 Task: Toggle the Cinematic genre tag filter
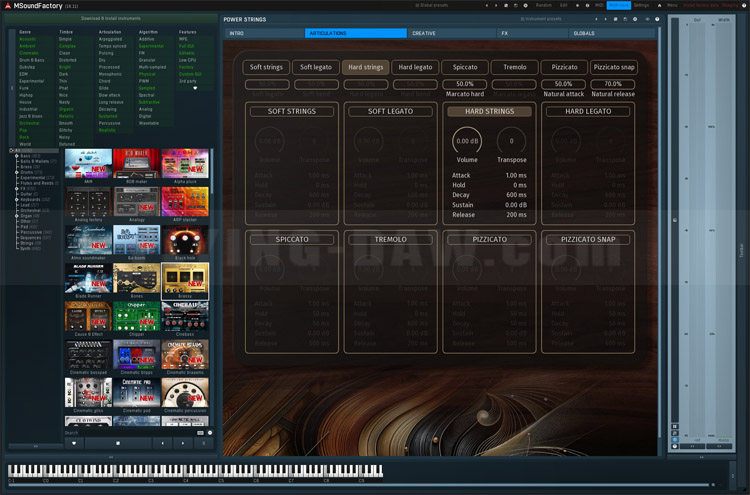click(29, 53)
